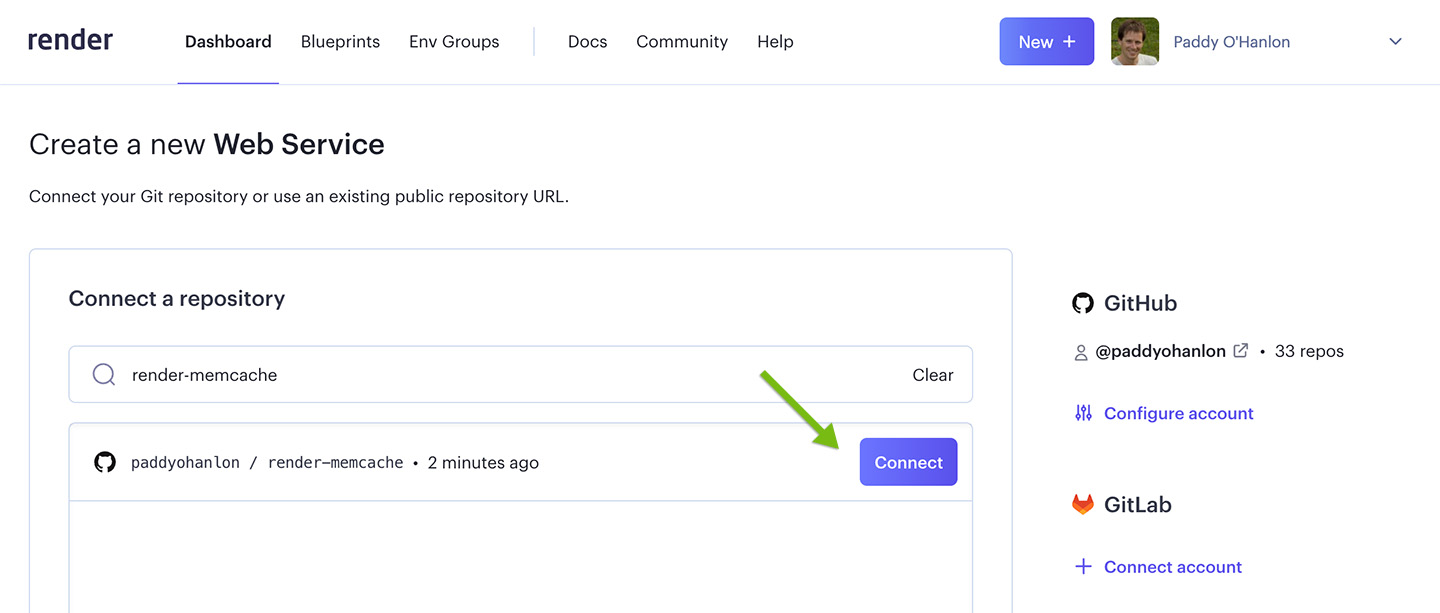Screen dimensions: 1440x613
Task: Connect the render-memcache repository
Action: (x=908, y=462)
